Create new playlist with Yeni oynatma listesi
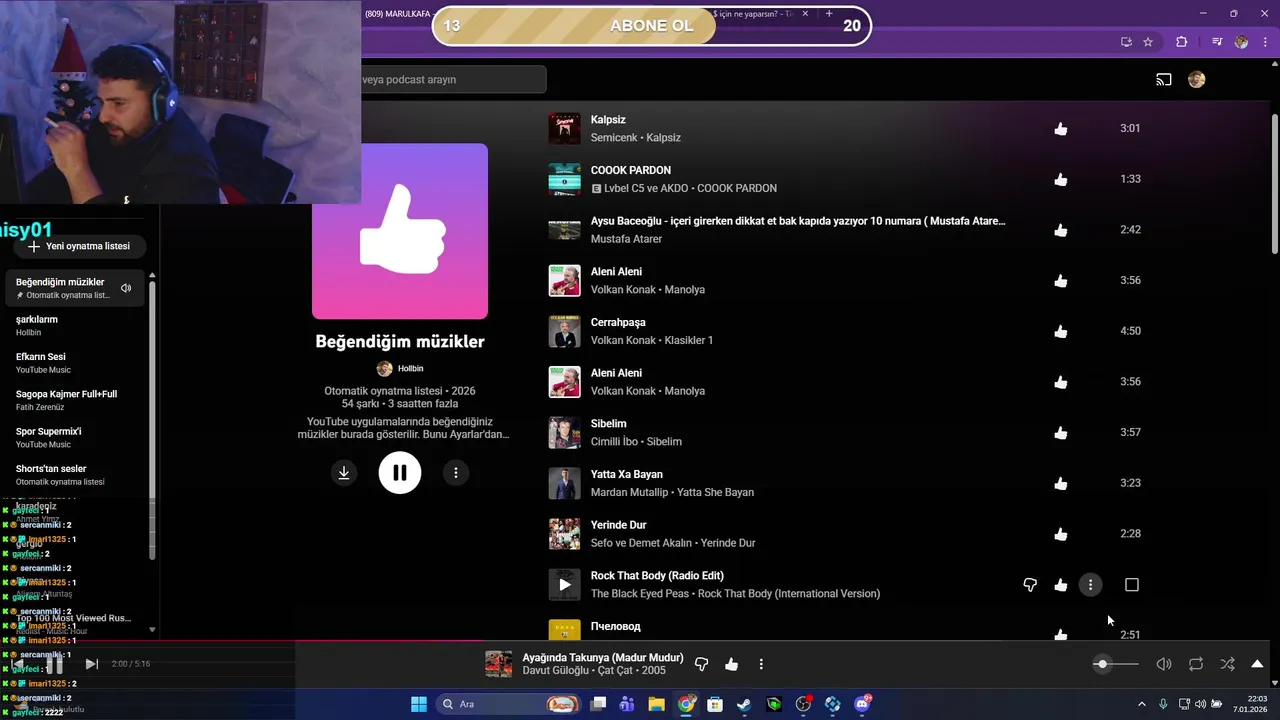 [x=79, y=246]
